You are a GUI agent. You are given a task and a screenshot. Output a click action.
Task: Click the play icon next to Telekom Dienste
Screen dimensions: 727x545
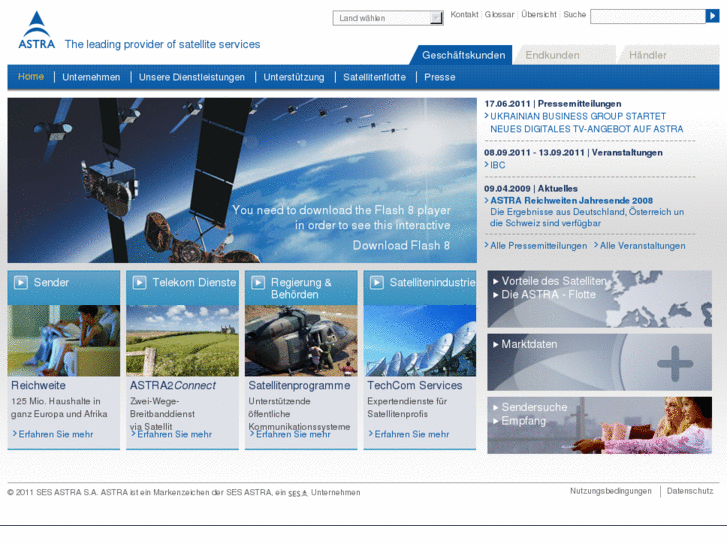click(140, 282)
